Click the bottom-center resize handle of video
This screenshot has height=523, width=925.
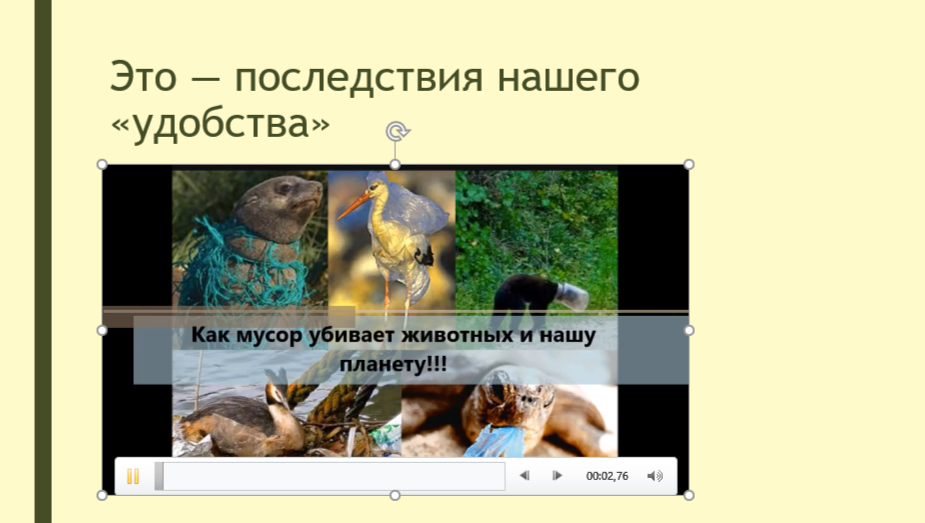[x=395, y=495]
